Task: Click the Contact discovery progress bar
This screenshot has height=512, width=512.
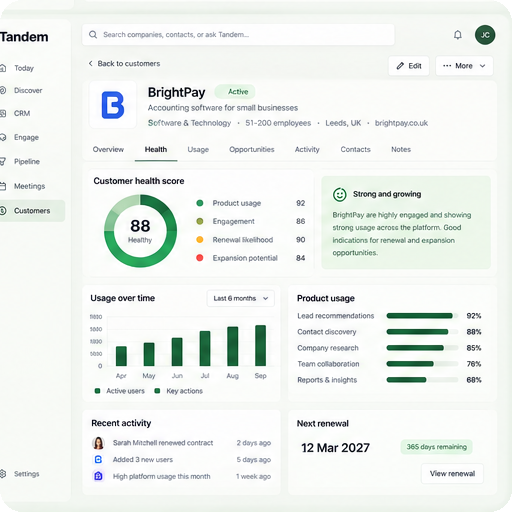Action: [422, 332]
